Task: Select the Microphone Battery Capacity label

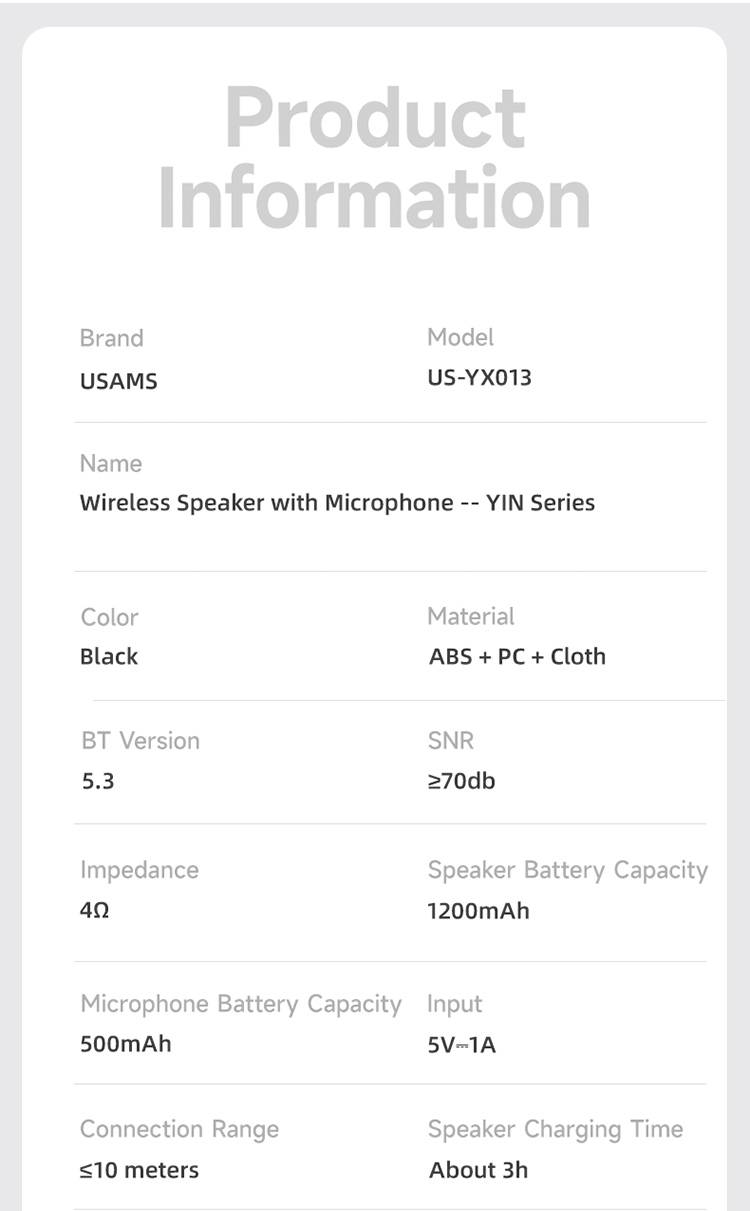Action: tap(240, 1004)
